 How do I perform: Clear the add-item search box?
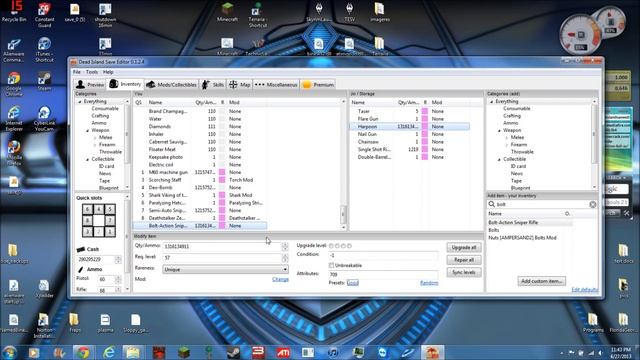coord(593,204)
